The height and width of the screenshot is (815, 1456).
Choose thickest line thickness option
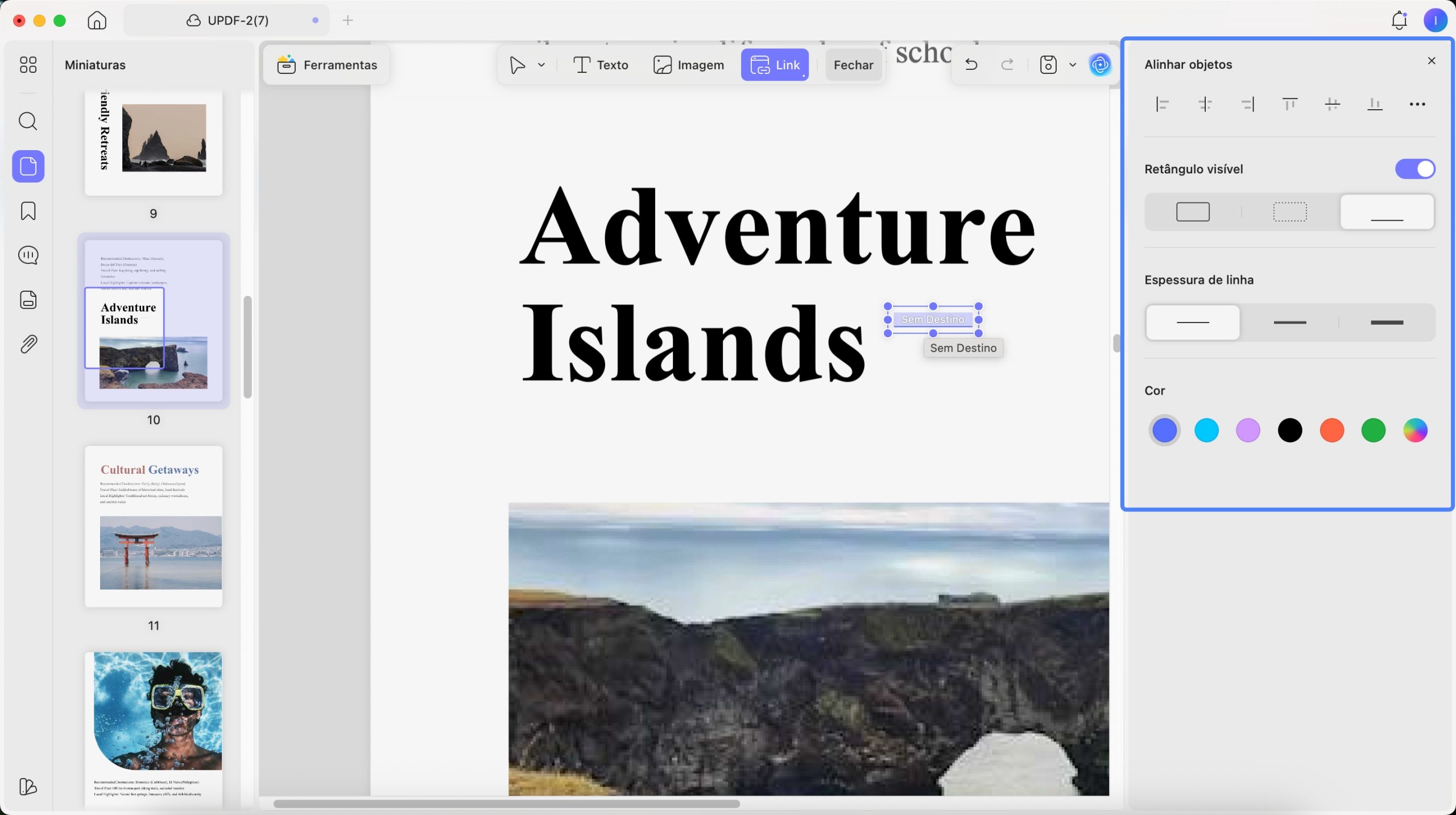tap(1387, 322)
